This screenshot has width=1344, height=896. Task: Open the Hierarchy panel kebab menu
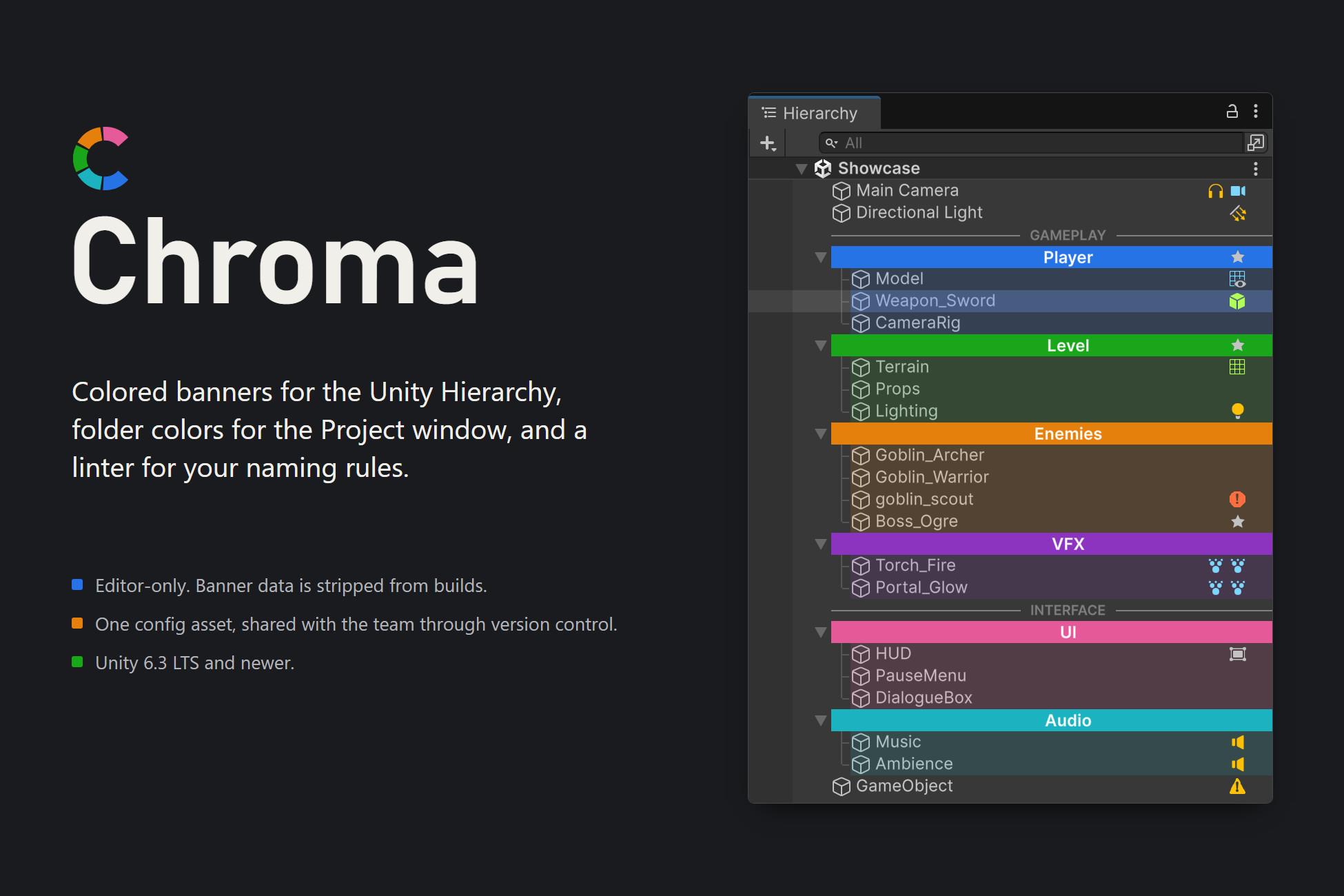click(1256, 112)
